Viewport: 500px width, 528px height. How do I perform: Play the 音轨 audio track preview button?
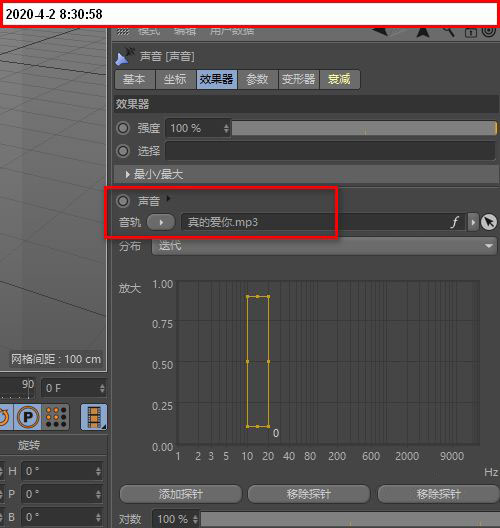click(x=161, y=222)
